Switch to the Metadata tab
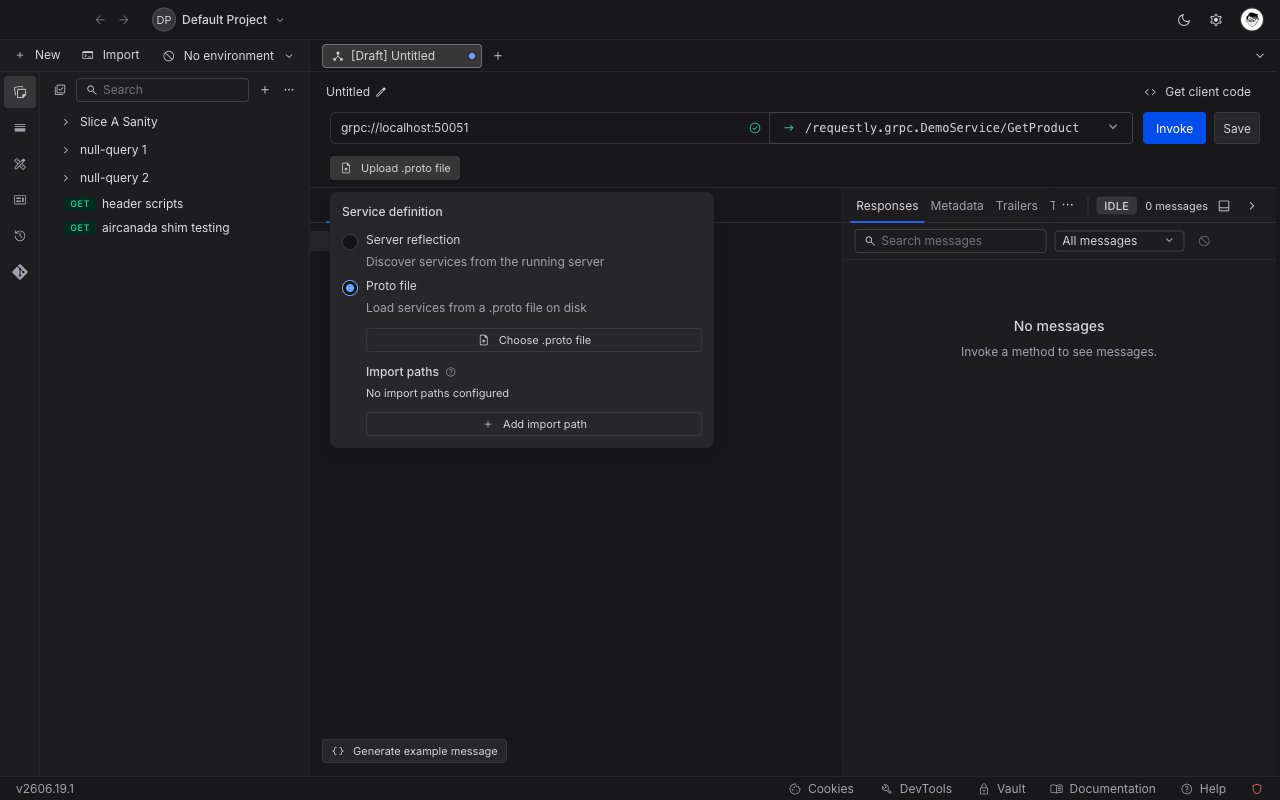 coord(957,206)
